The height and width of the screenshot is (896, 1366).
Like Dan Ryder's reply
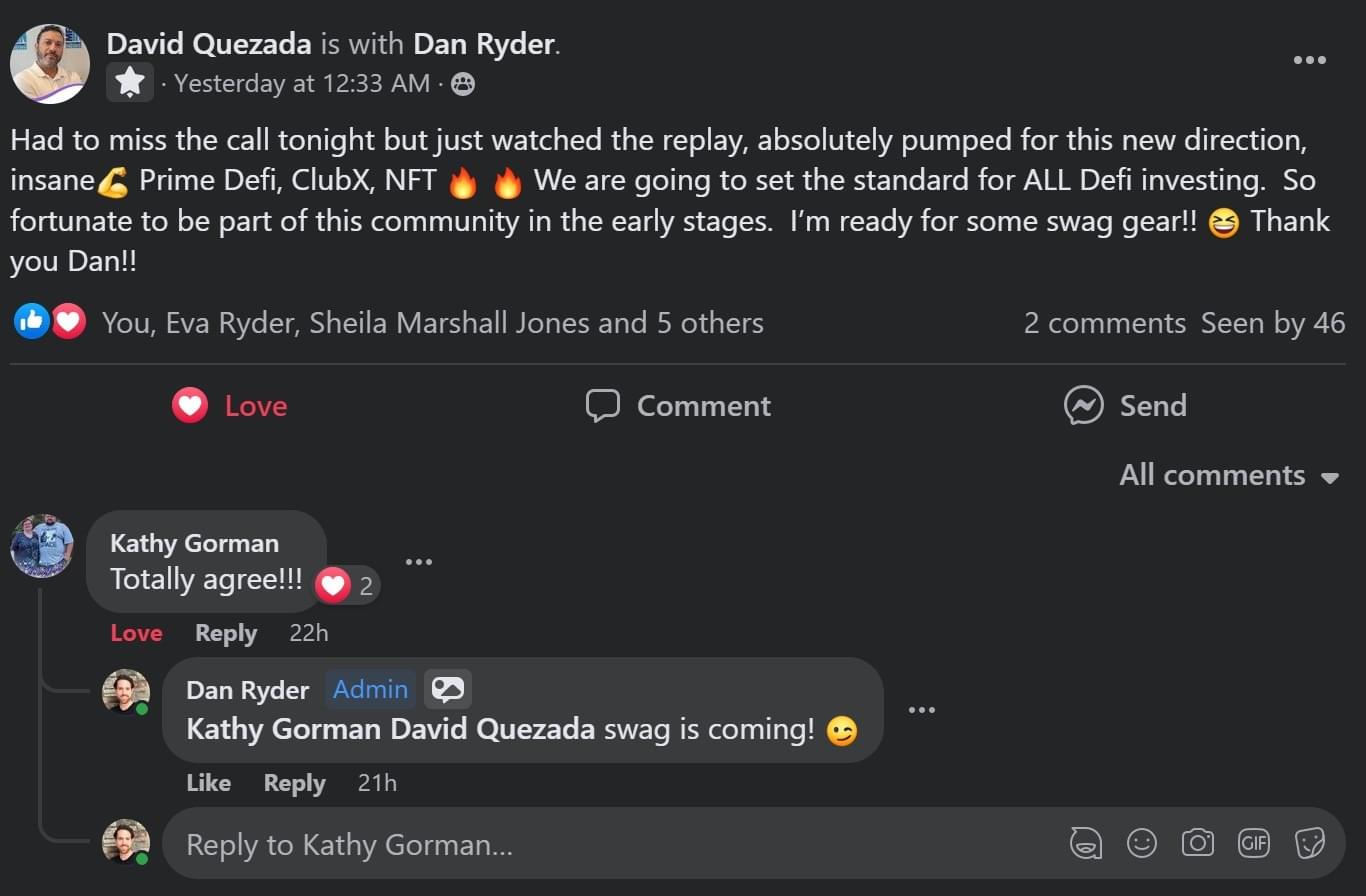click(208, 783)
